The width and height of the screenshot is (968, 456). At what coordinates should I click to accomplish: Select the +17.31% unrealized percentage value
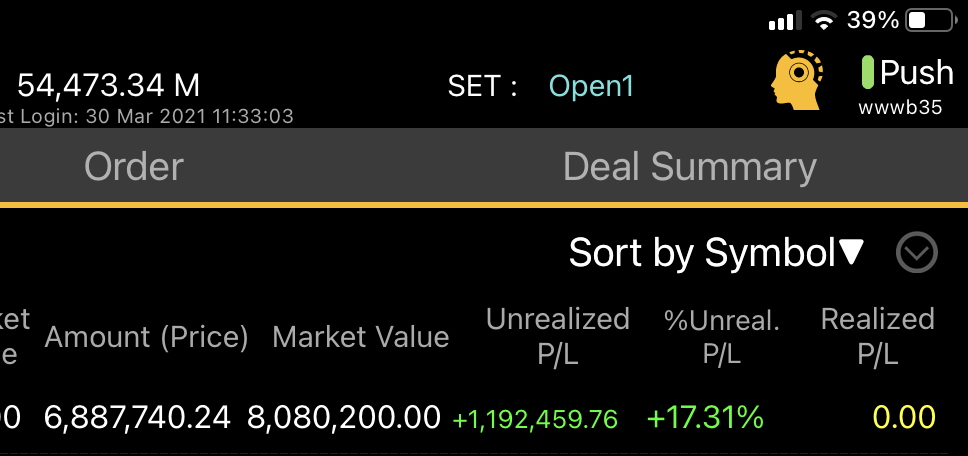(x=705, y=417)
